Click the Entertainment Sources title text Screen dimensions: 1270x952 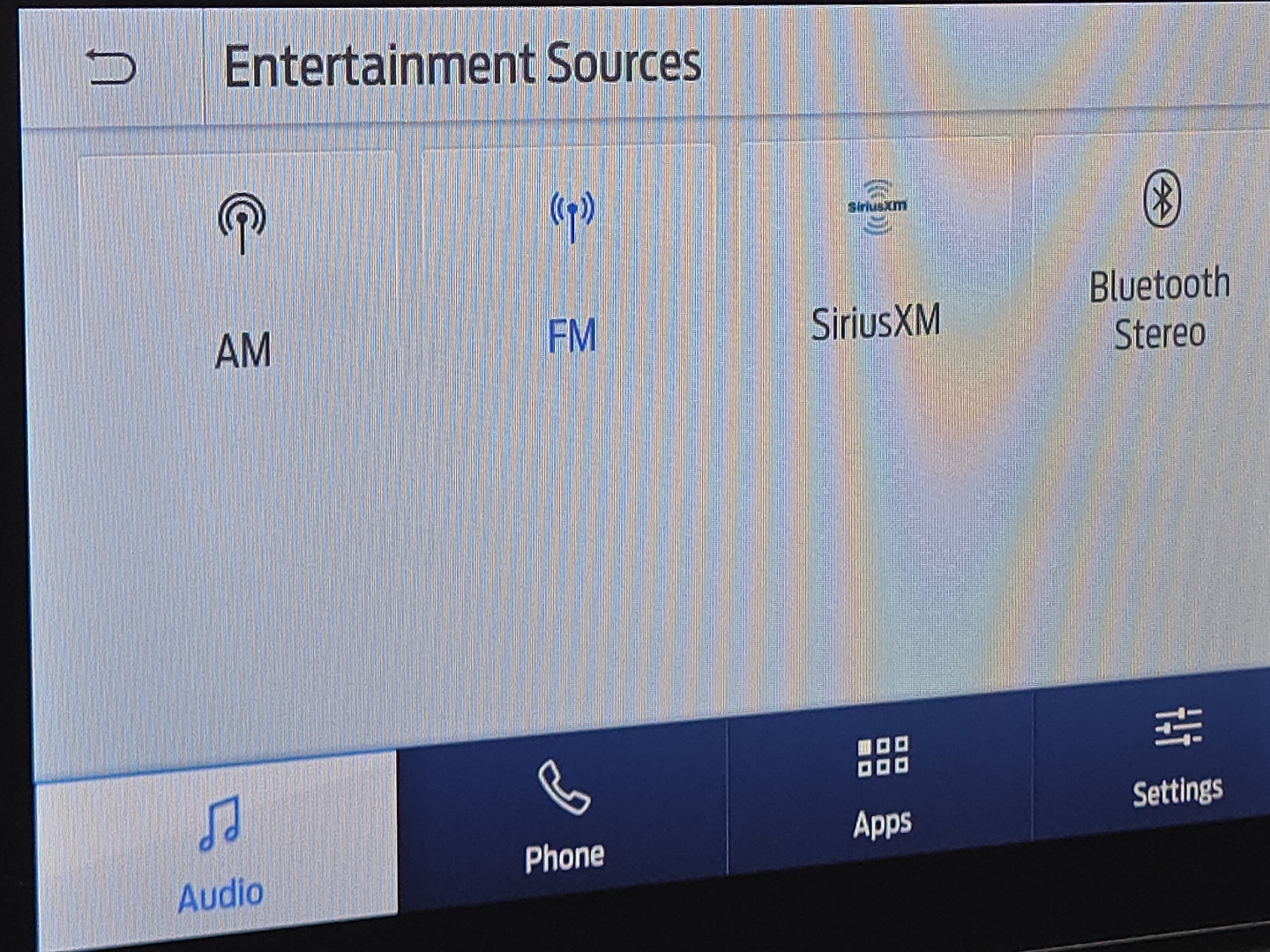[x=462, y=65]
